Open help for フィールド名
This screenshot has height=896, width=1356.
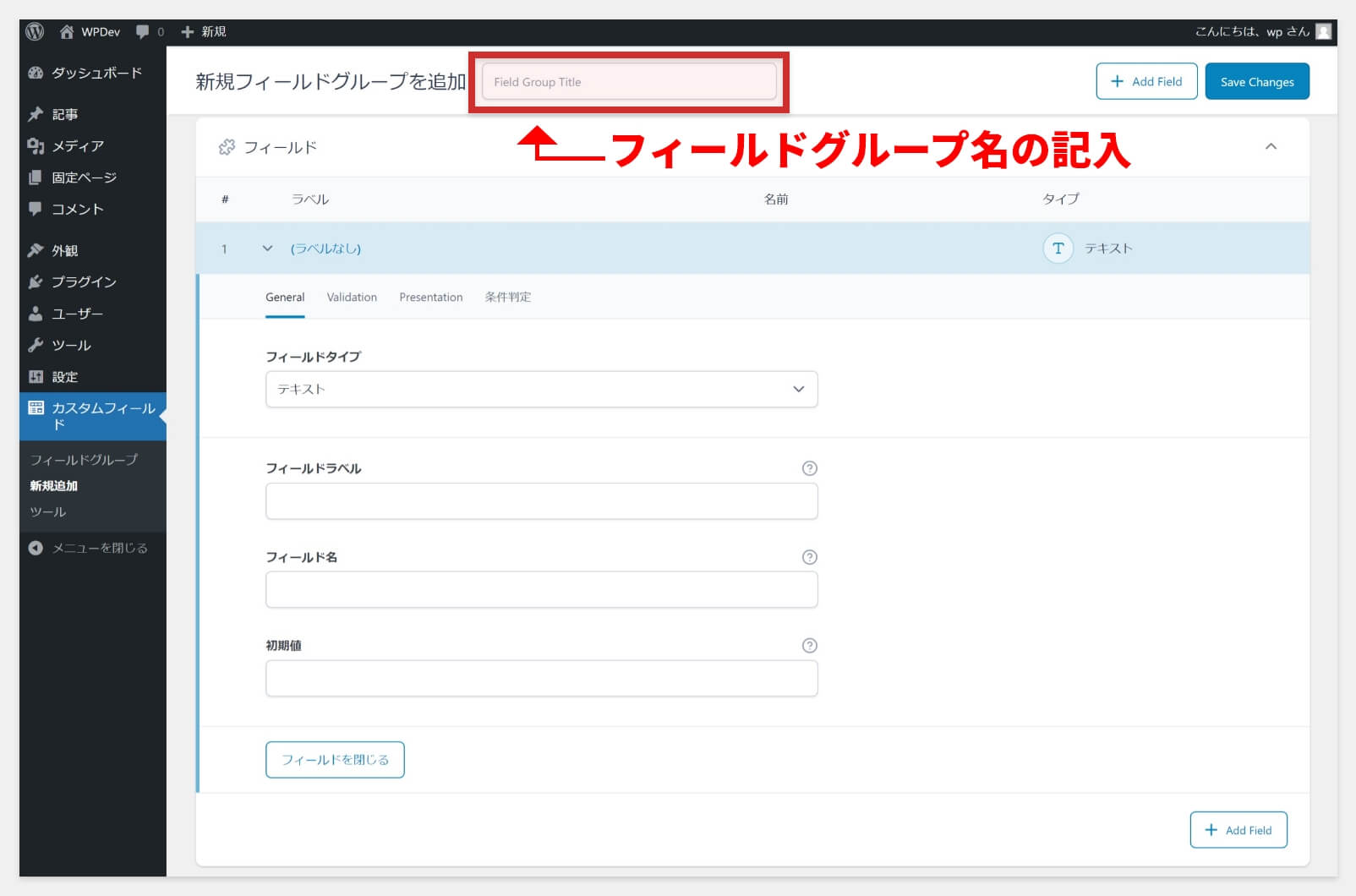pyautogui.click(x=809, y=557)
